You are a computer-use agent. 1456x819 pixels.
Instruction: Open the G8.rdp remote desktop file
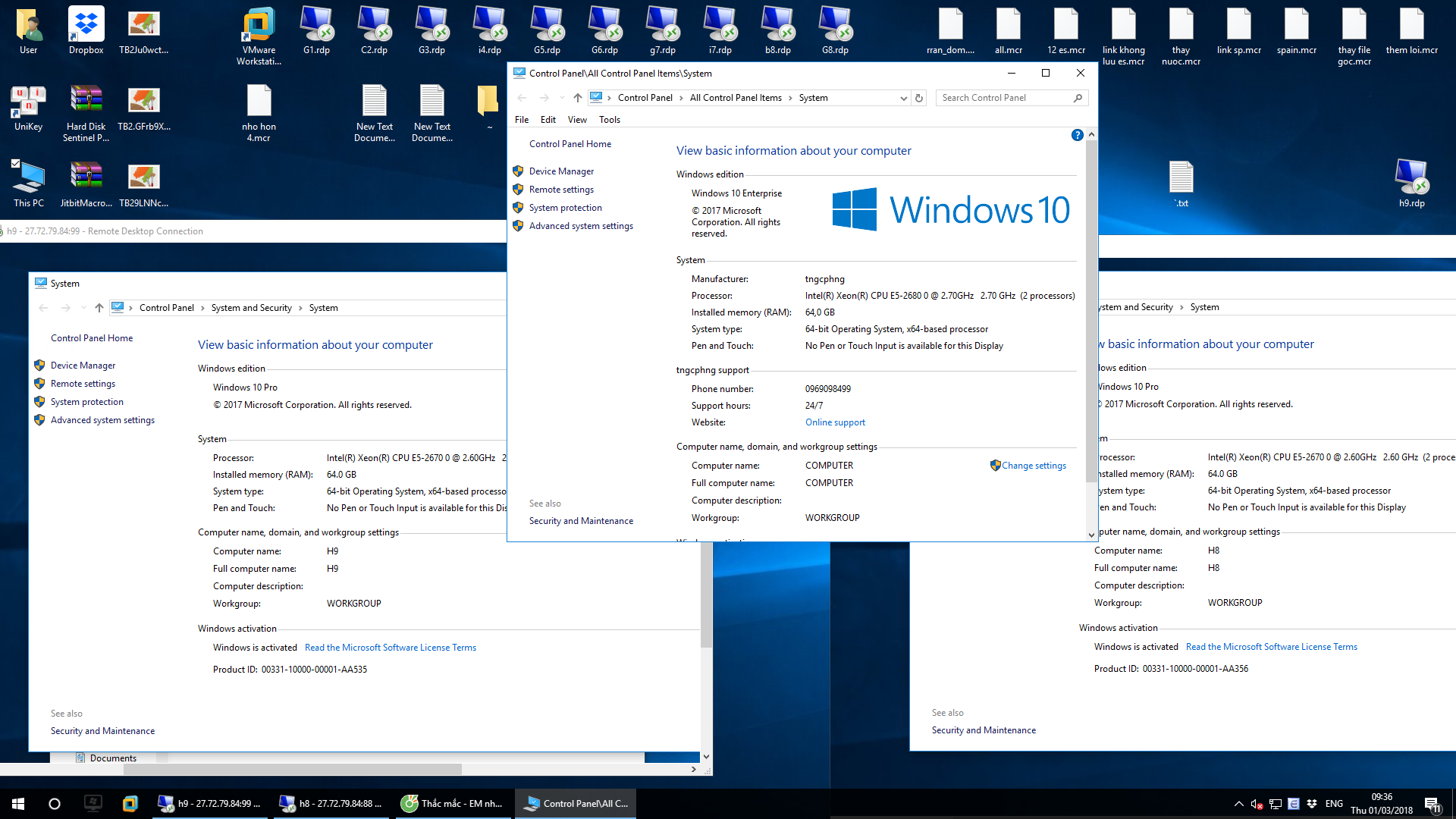click(835, 30)
